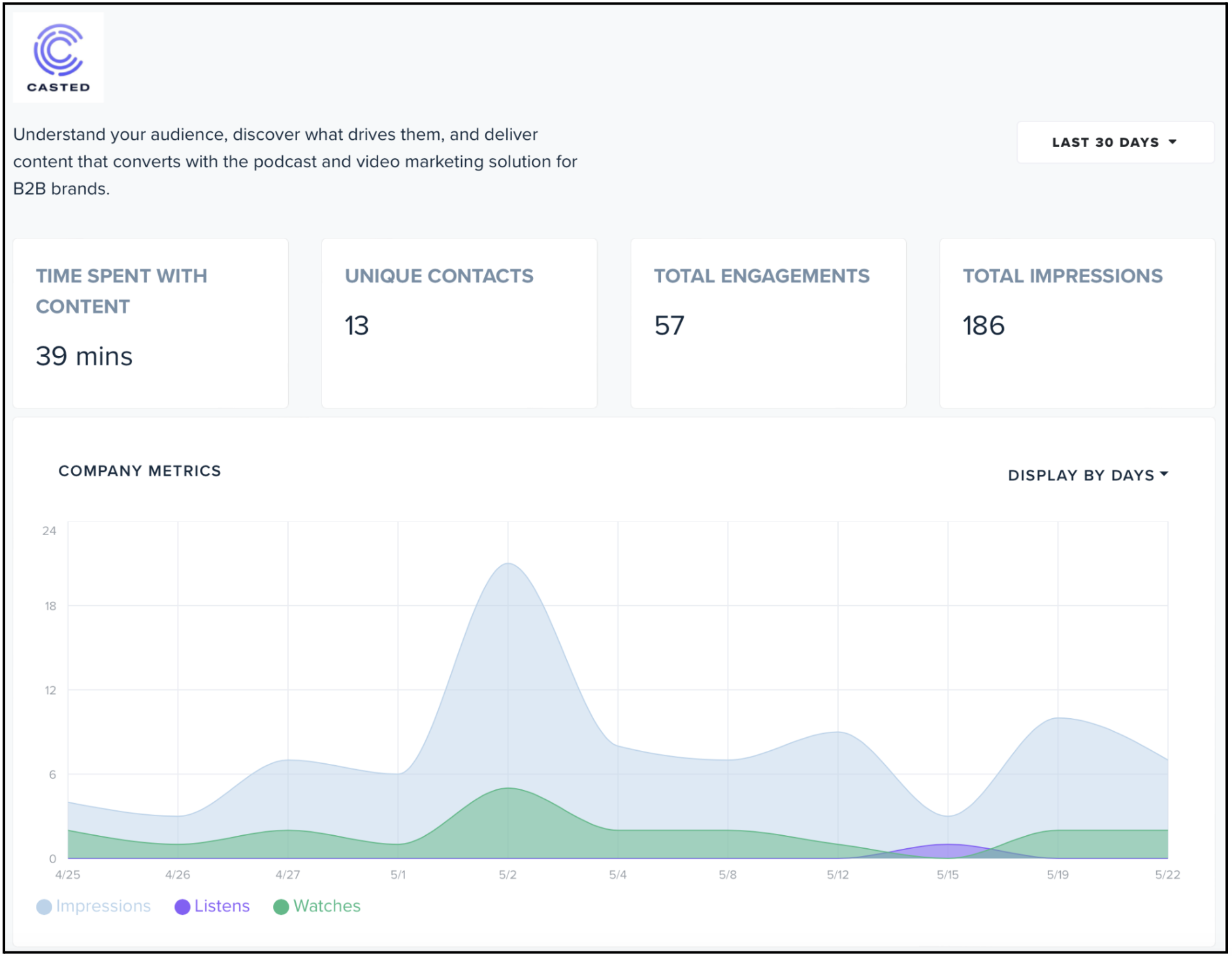Click the impressions peak at 5/2
Viewport: 1232px width, 956px height.
[508, 565]
